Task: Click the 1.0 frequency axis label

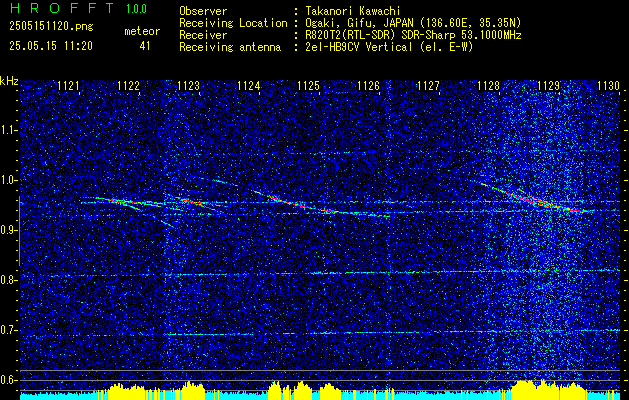Action: tap(8, 180)
